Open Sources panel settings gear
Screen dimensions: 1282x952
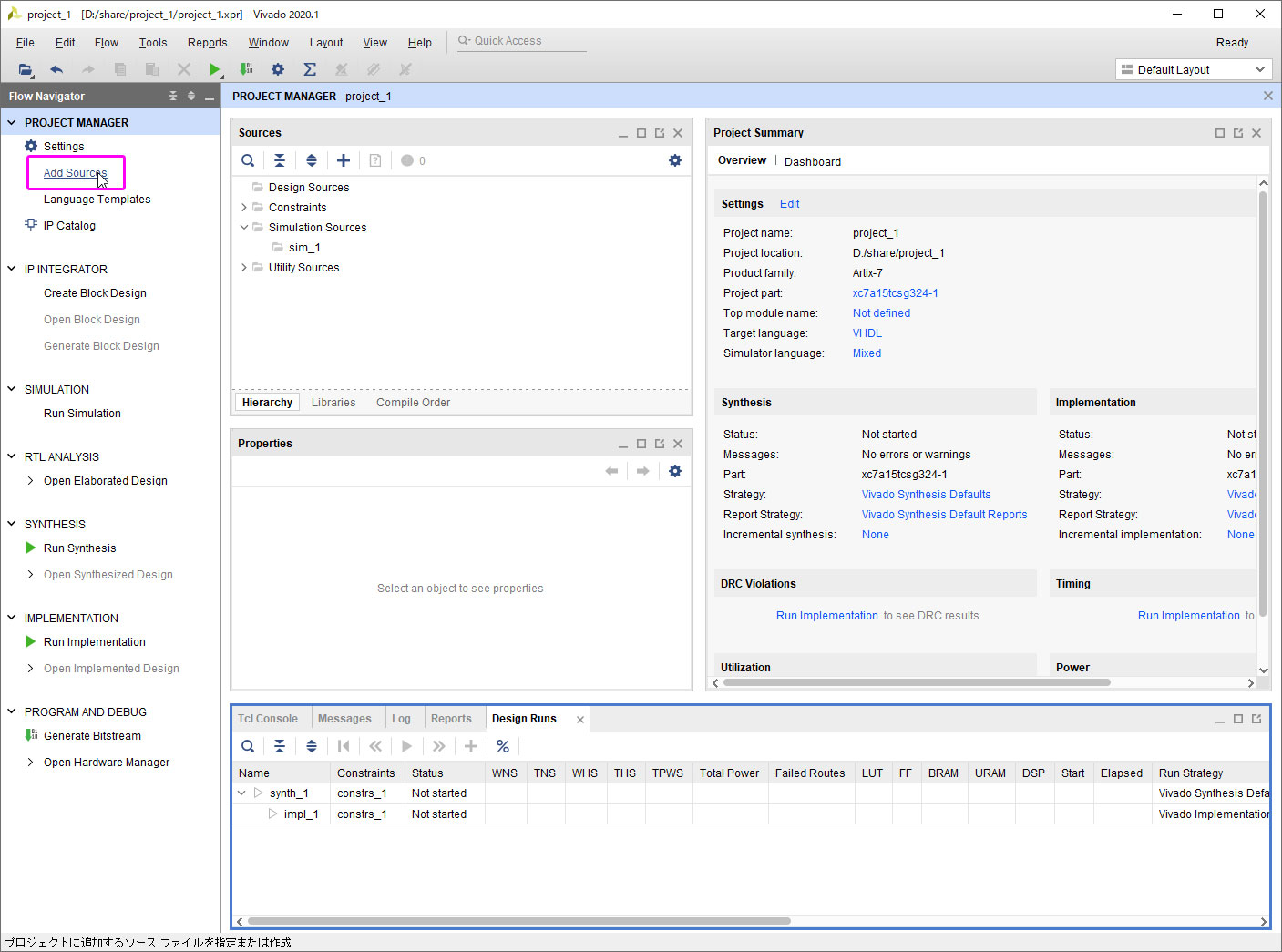675,160
